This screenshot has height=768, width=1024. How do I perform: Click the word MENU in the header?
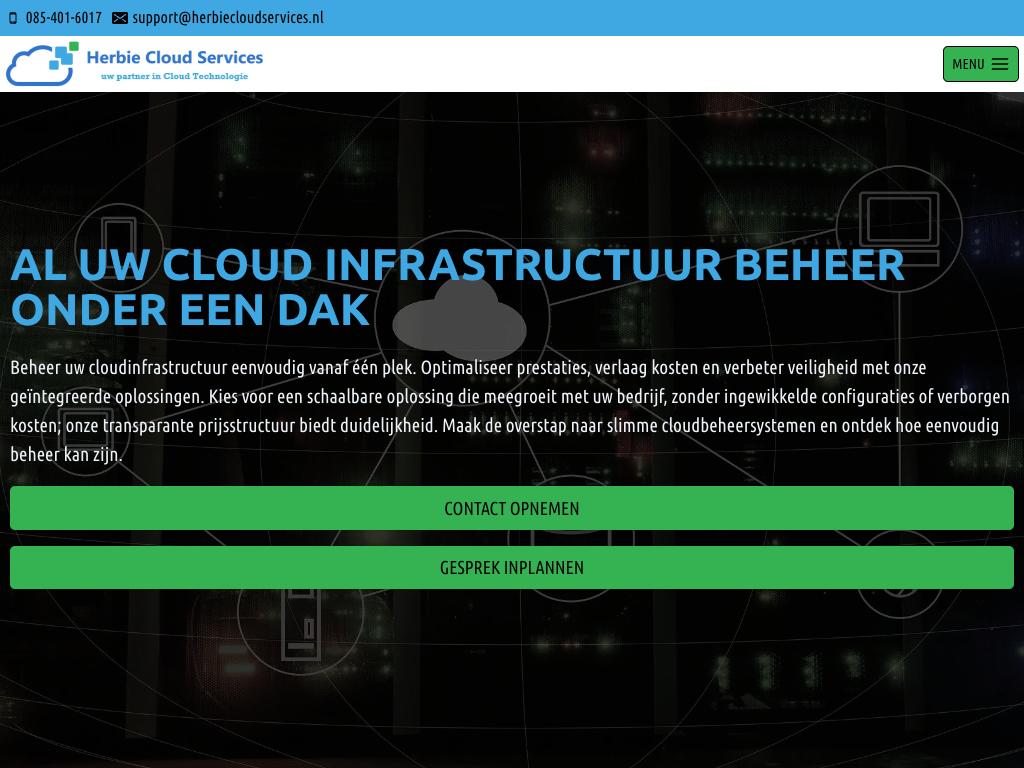tap(968, 64)
